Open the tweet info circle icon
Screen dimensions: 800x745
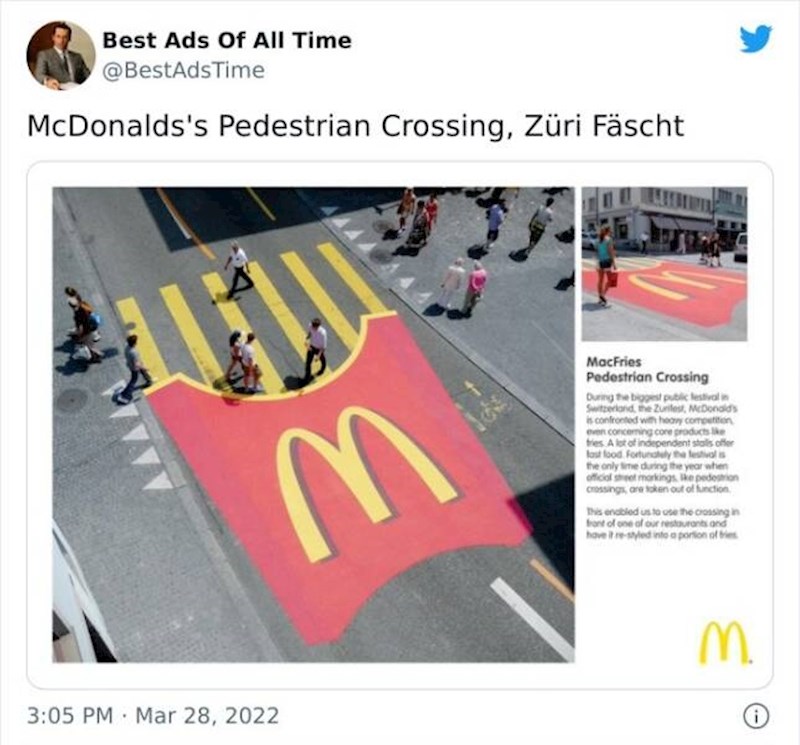point(756,716)
